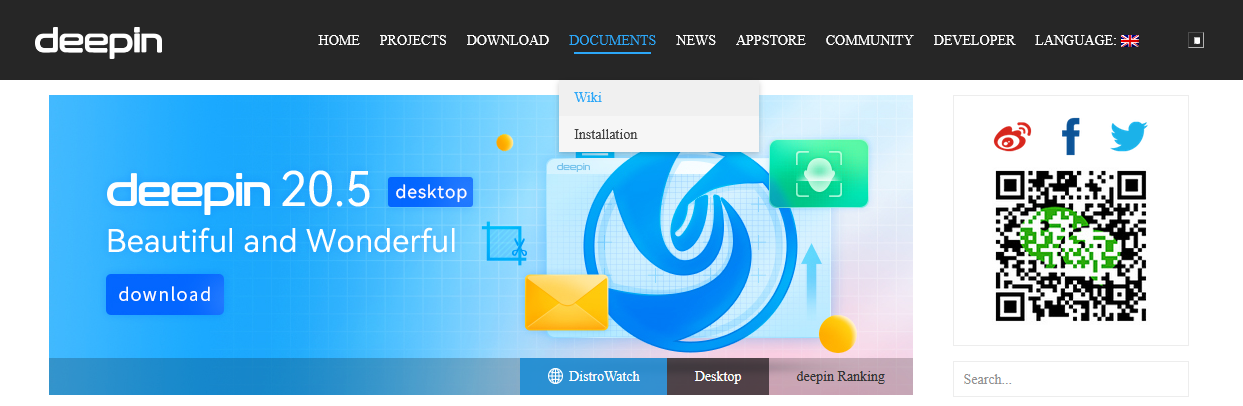The height and width of the screenshot is (406, 1243).
Task: Switch to the Desktop banner tab
Action: tap(718, 377)
